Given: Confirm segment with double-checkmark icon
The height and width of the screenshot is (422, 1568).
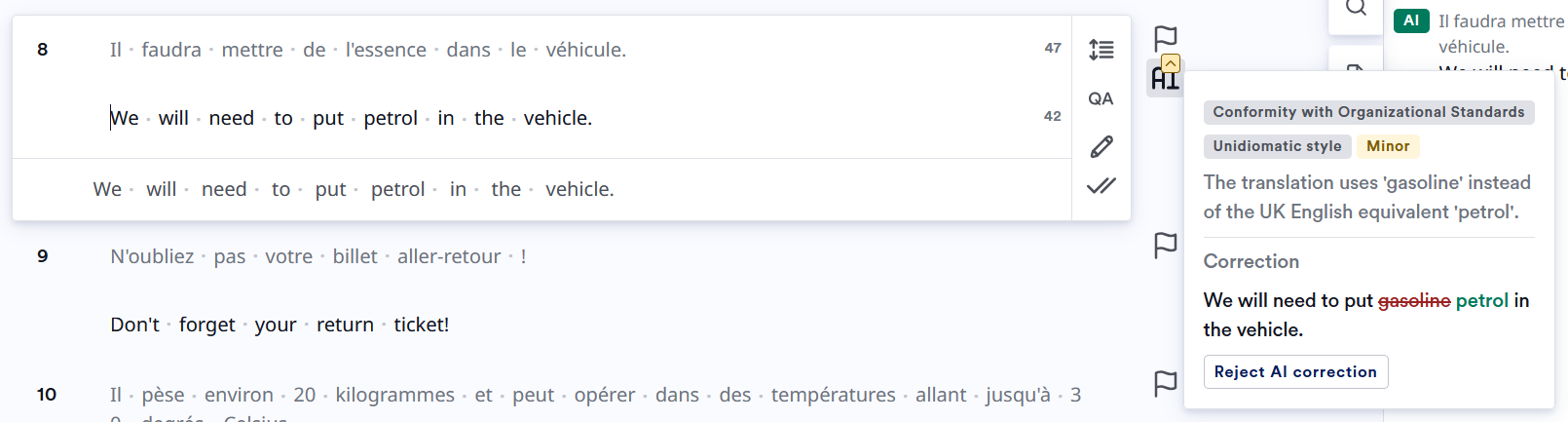Looking at the screenshot, I should tap(1101, 185).
